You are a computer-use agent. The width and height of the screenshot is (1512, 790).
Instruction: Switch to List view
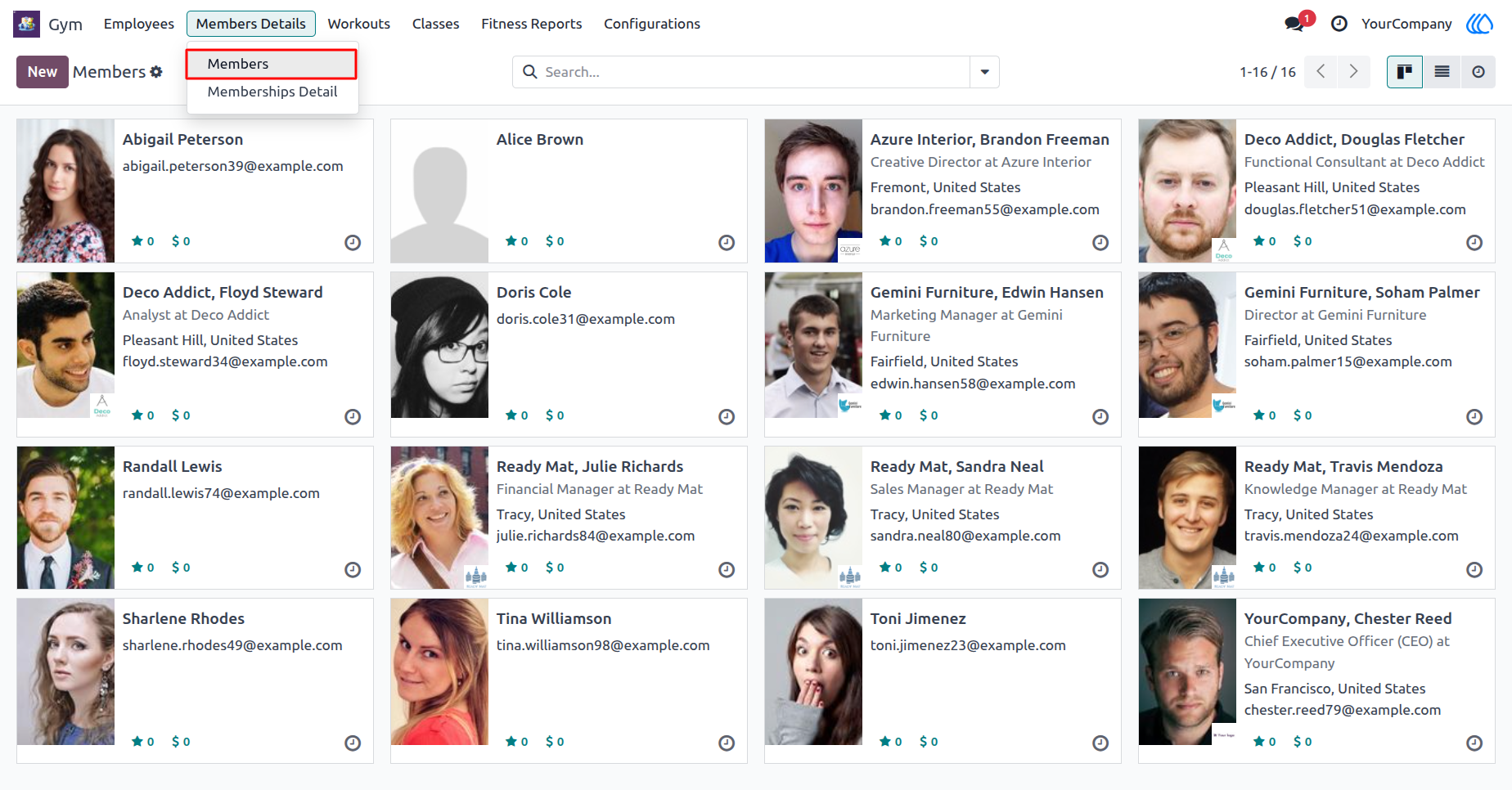tap(1442, 72)
